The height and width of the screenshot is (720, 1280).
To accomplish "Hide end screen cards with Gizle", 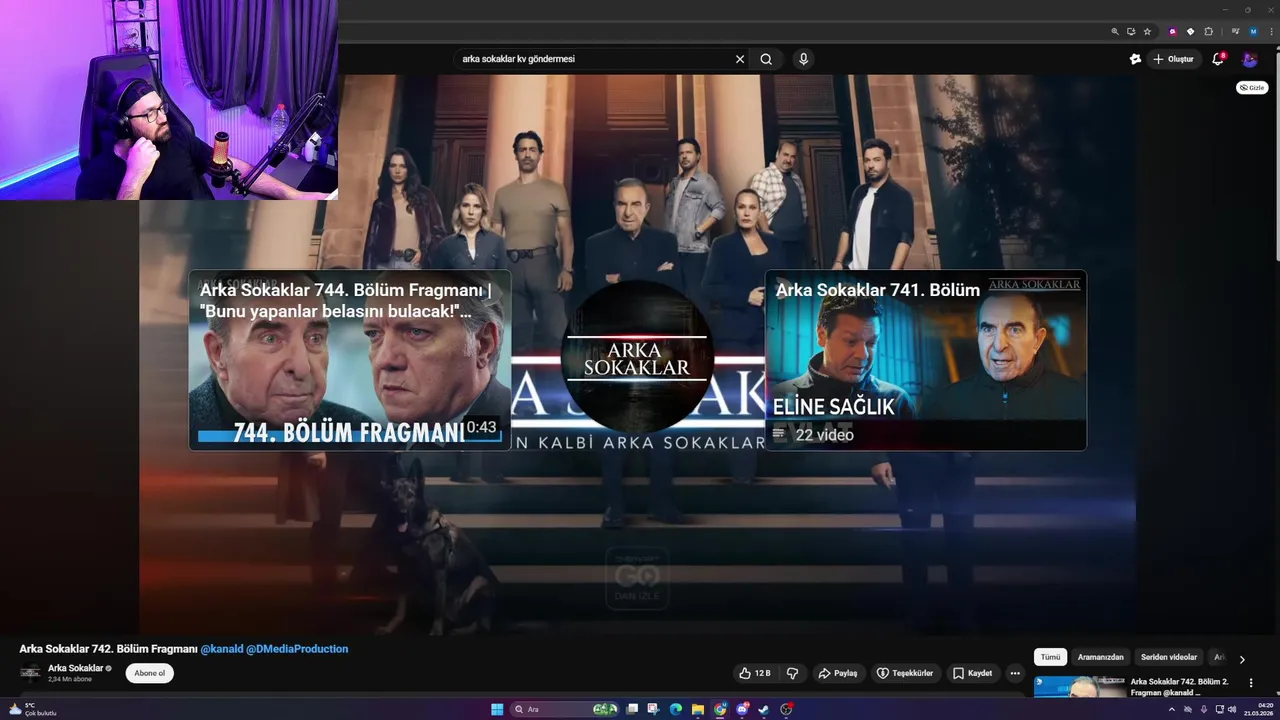I will (x=1252, y=88).
